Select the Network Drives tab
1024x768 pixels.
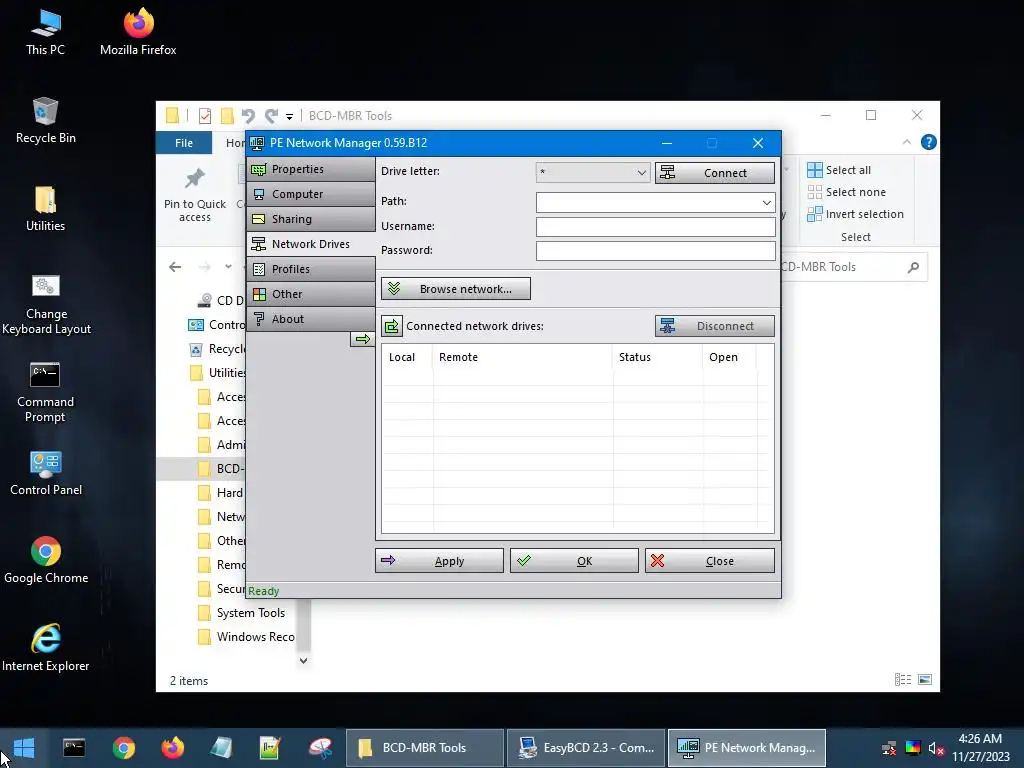(x=311, y=244)
